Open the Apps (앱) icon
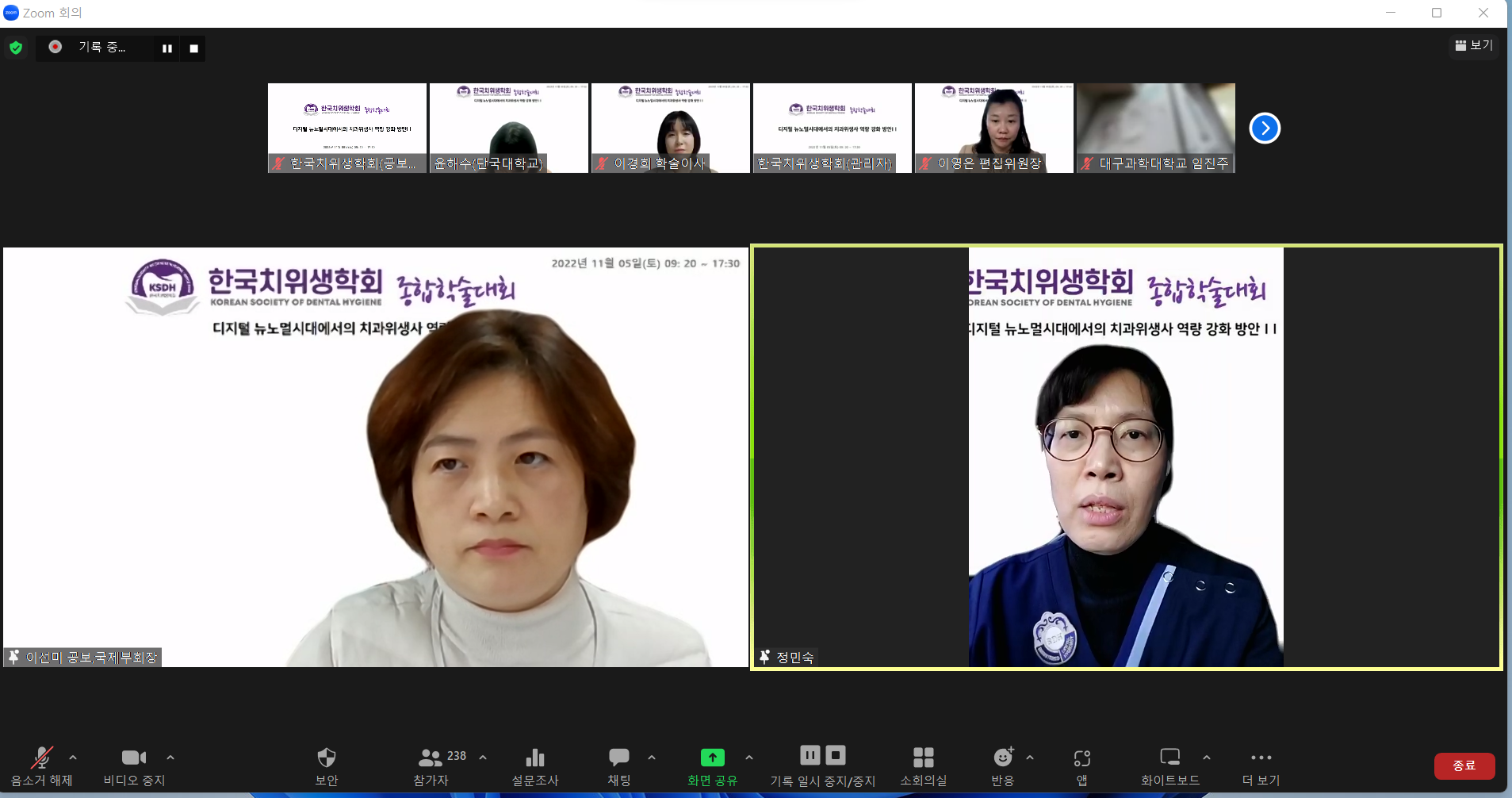Screen dimensions: 1512x798 click(1081, 758)
